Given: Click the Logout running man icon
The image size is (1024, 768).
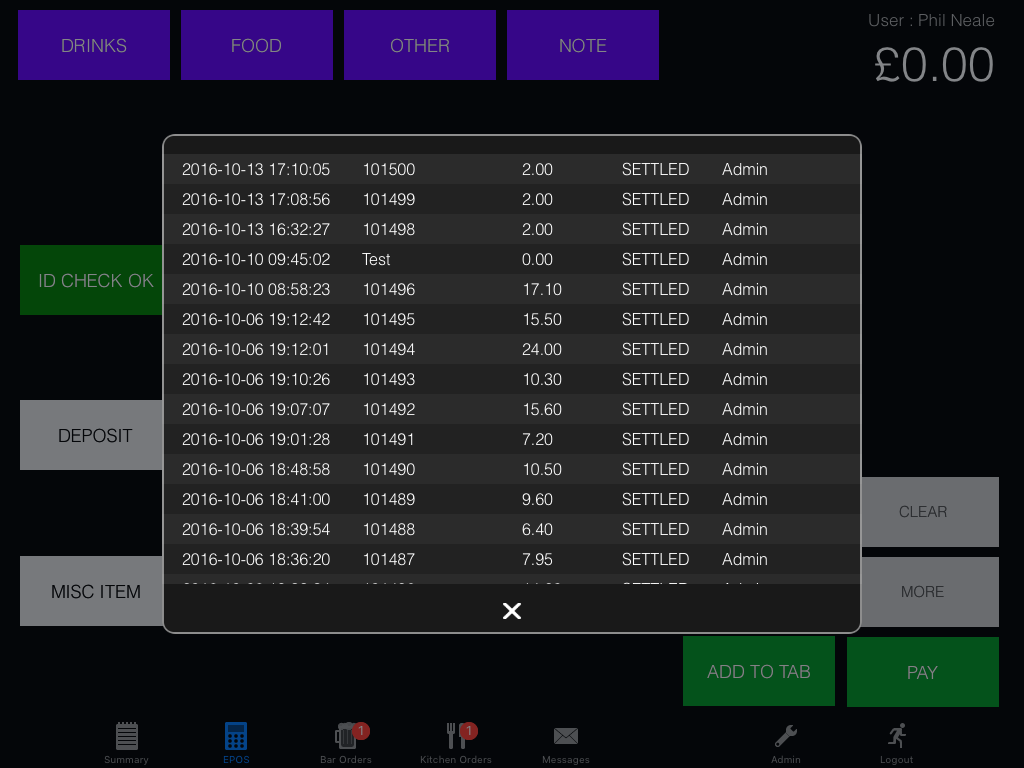Looking at the screenshot, I should (896, 738).
